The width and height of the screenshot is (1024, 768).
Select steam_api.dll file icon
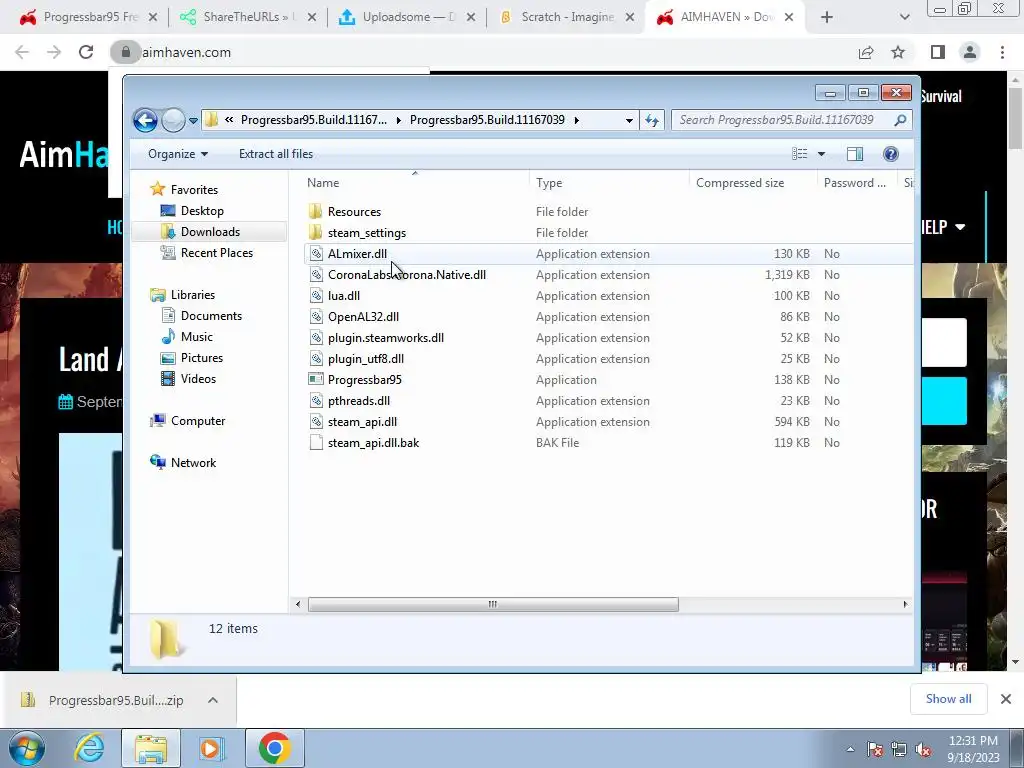(316, 422)
